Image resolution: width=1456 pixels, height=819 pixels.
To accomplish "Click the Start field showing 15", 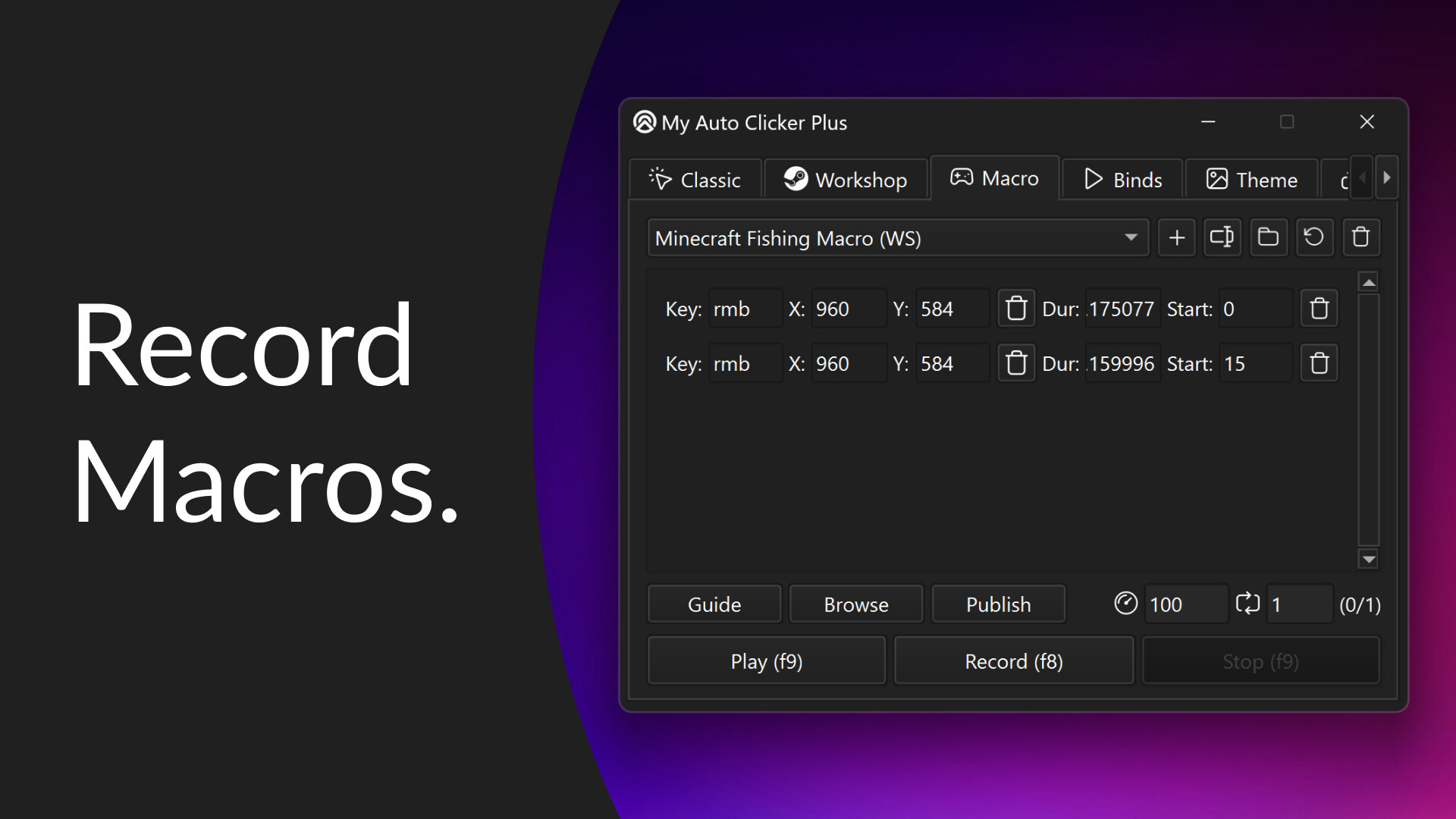I will coord(1256,363).
